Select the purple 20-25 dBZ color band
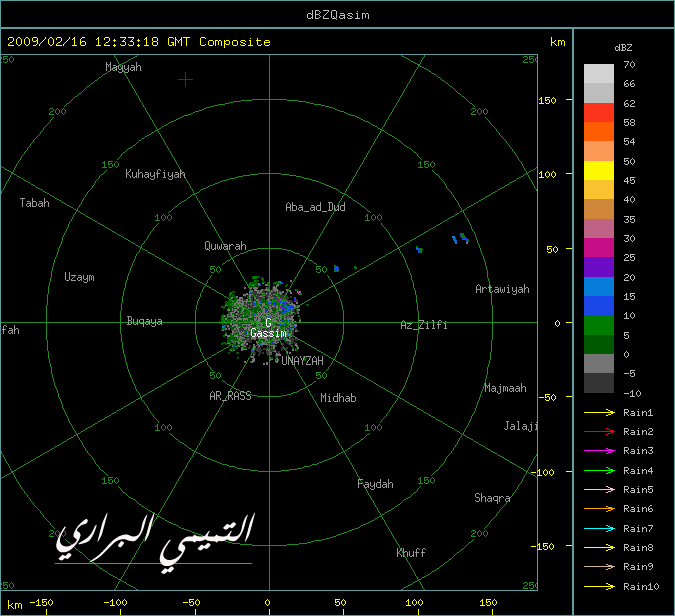This screenshot has height=616, width=675. tap(599, 267)
